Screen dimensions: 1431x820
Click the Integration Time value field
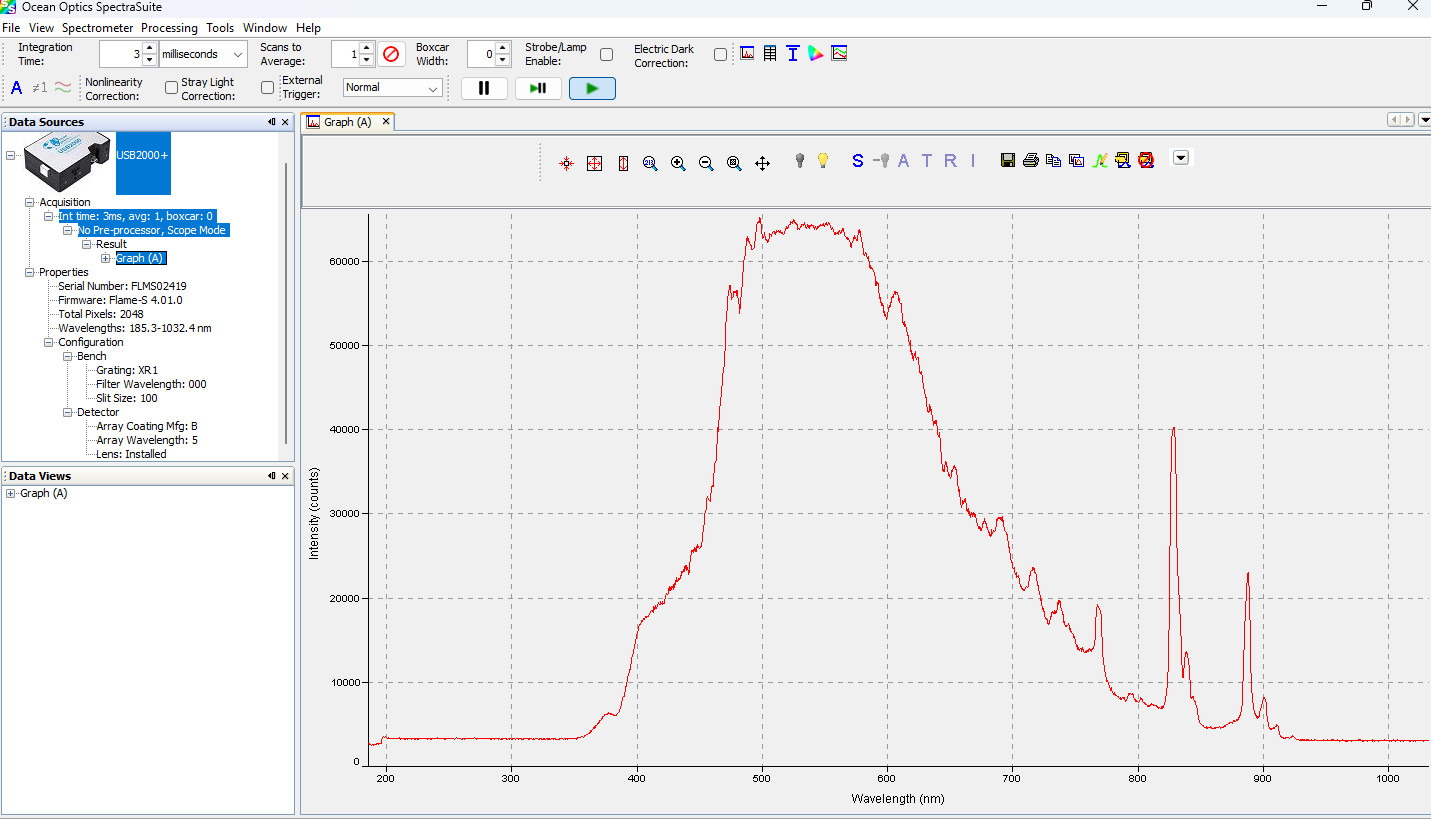[x=120, y=54]
